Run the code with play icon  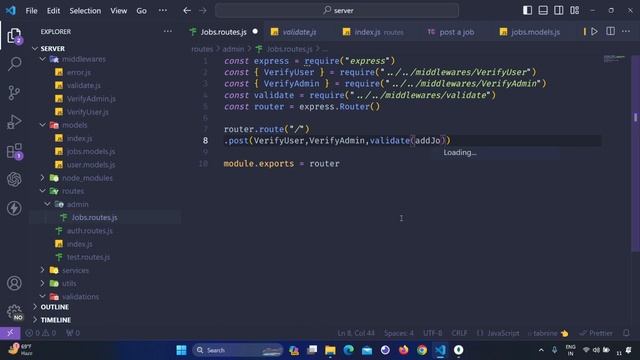pos(594,31)
